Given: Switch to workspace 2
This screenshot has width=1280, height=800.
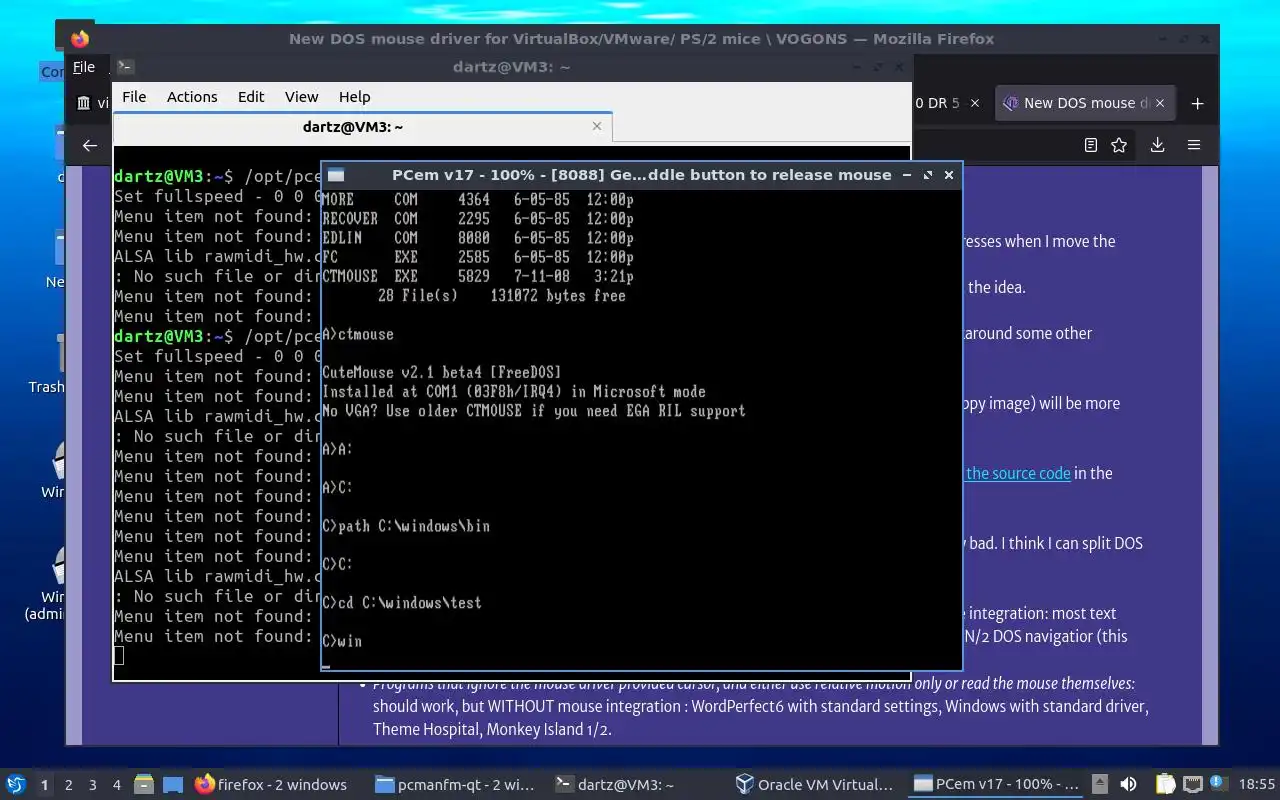Looking at the screenshot, I should (x=68, y=785).
